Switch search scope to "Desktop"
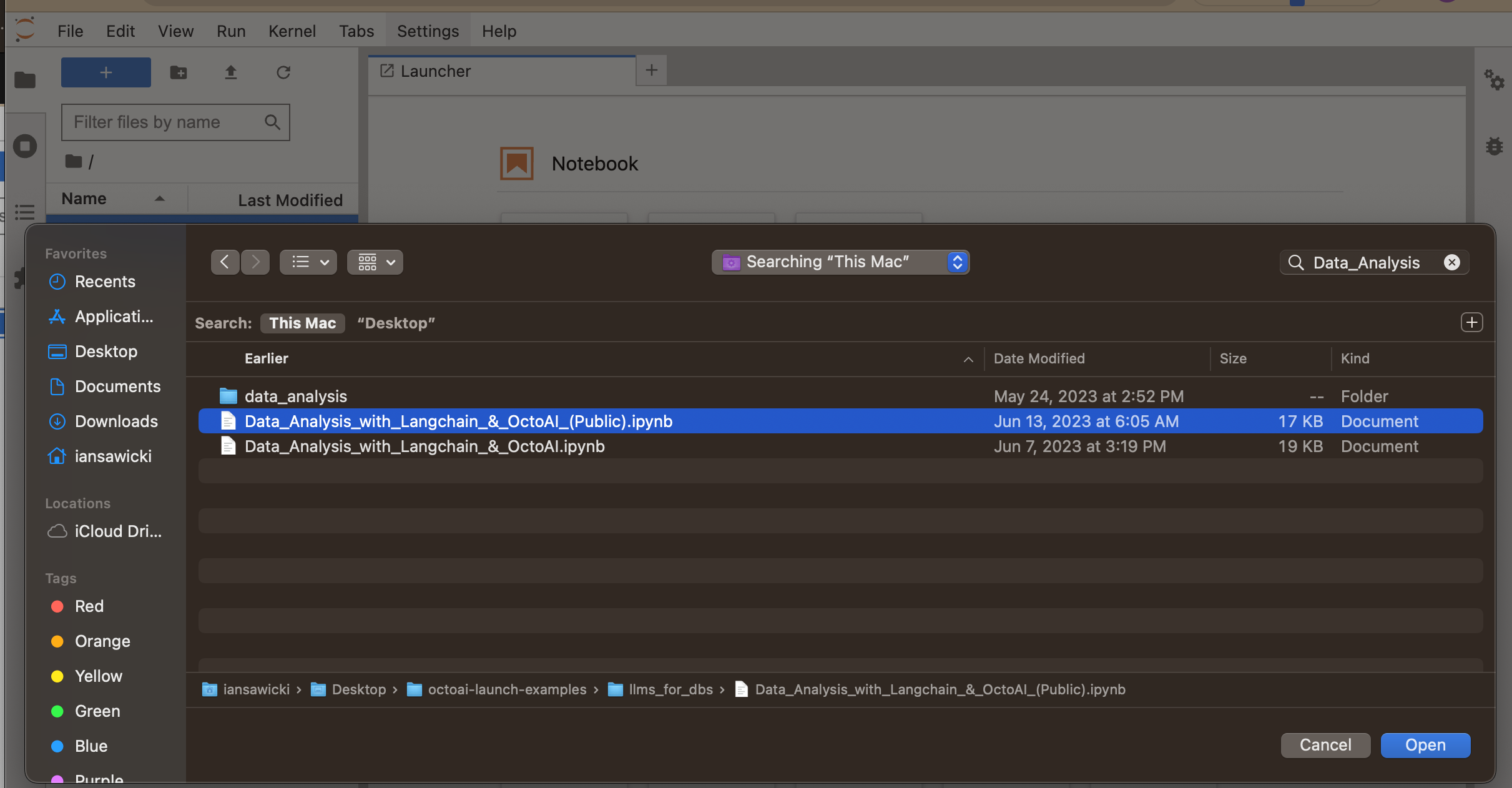 pyautogui.click(x=396, y=323)
